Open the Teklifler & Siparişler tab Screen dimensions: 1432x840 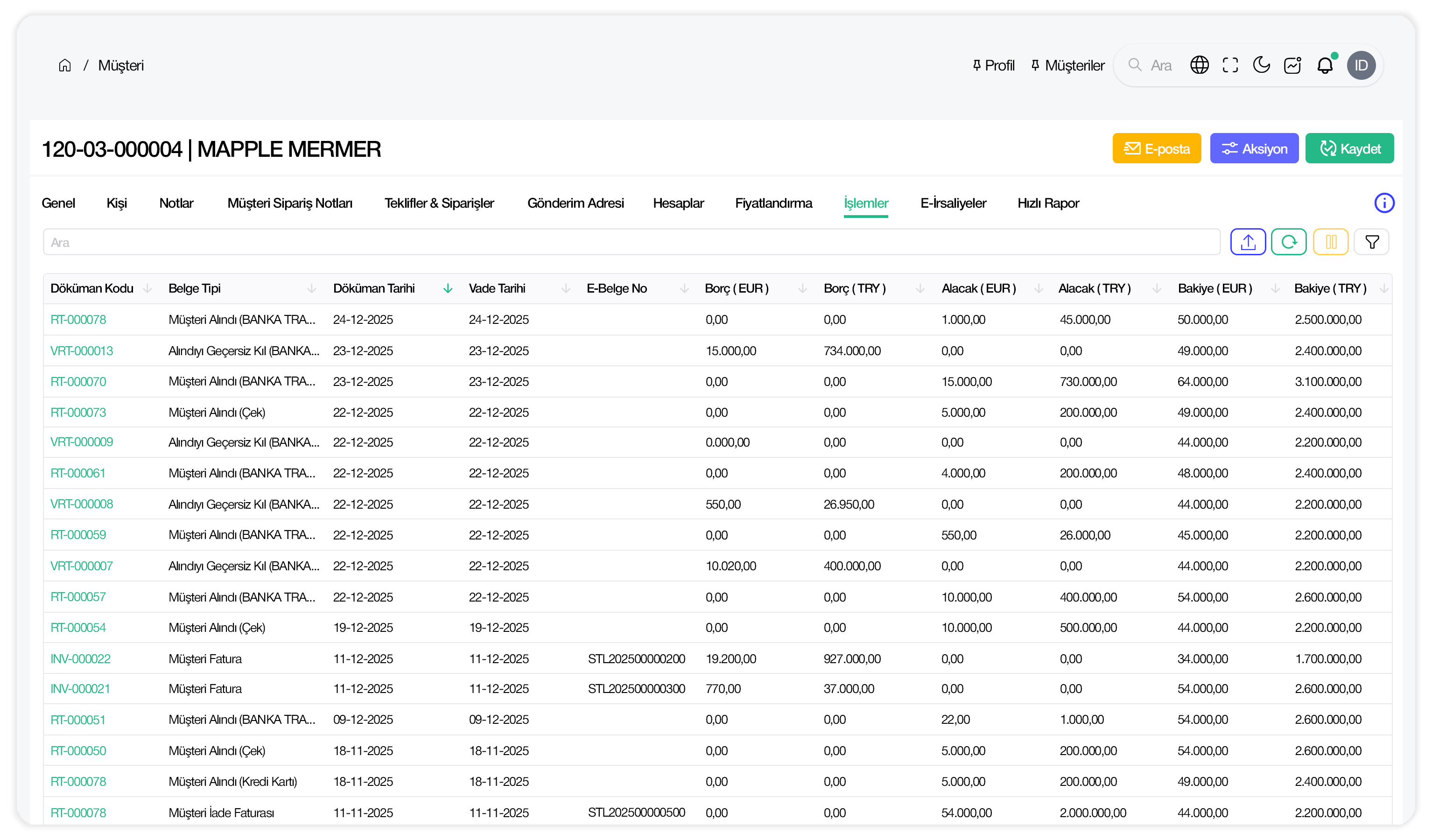pos(439,203)
